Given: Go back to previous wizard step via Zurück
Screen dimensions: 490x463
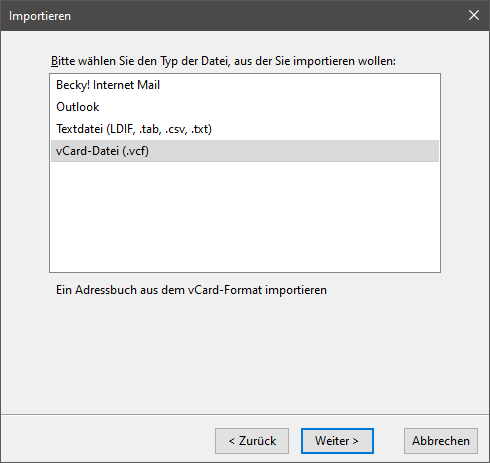Looking at the screenshot, I should (252, 441).
